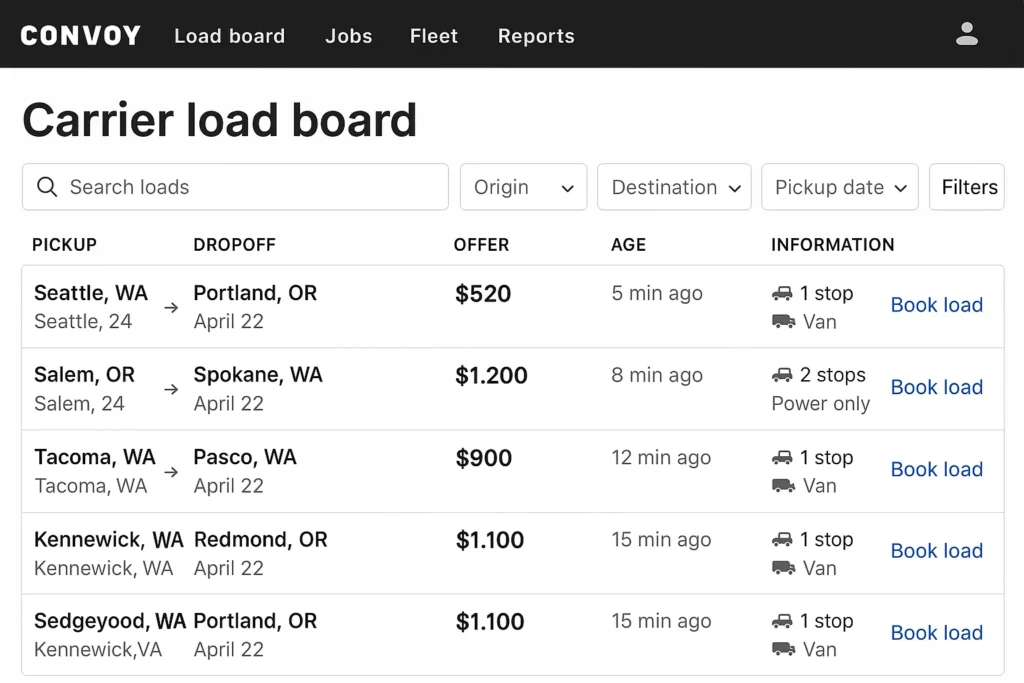
Task: Book the Kennewick to Redmond load
Action: [x=936, y=551]
